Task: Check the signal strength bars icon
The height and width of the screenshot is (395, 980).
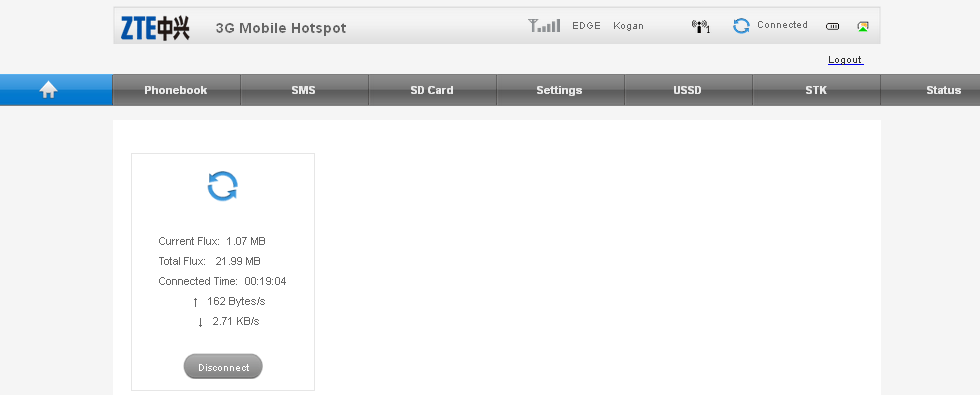Action: pyautogui.click(x=544, y=26)
